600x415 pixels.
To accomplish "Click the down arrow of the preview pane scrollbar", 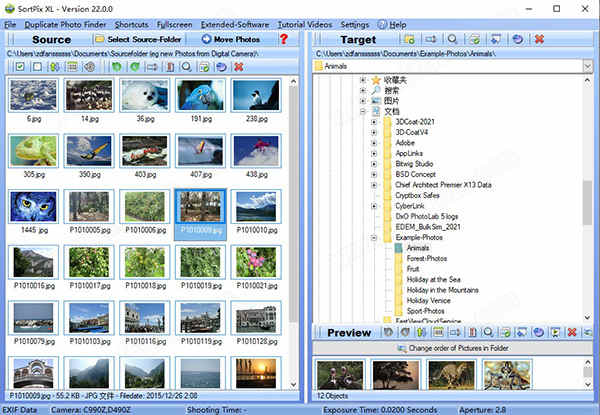I will (x=588, y=385).
